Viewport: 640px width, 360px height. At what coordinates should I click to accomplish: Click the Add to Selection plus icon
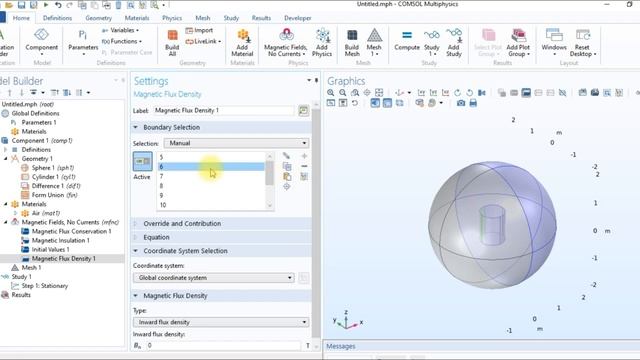pyautogui.click(x=304, y=156)
